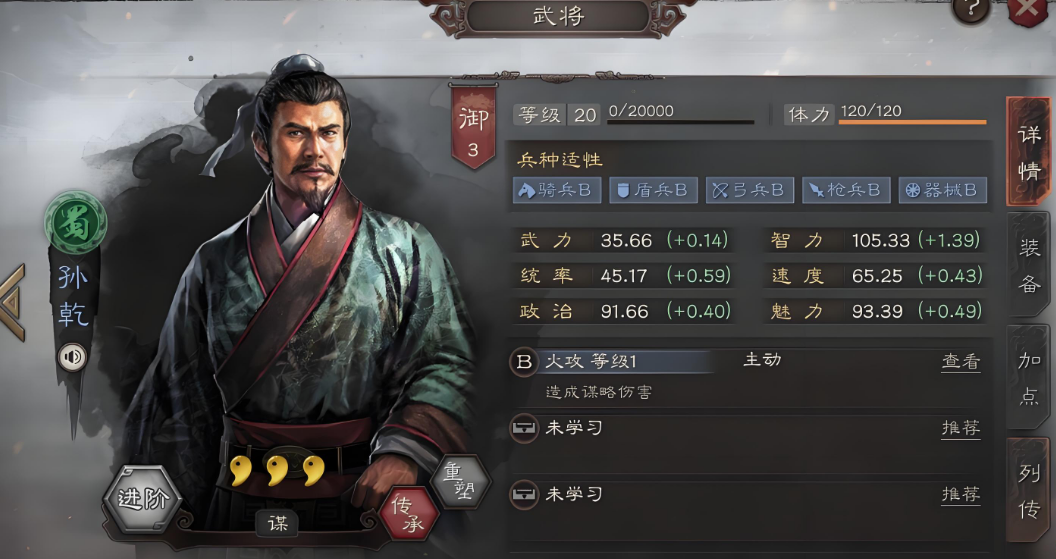1056x559 pixels.
Task: Switch to the 加点 tab
Action: (x=1028, y=377)
